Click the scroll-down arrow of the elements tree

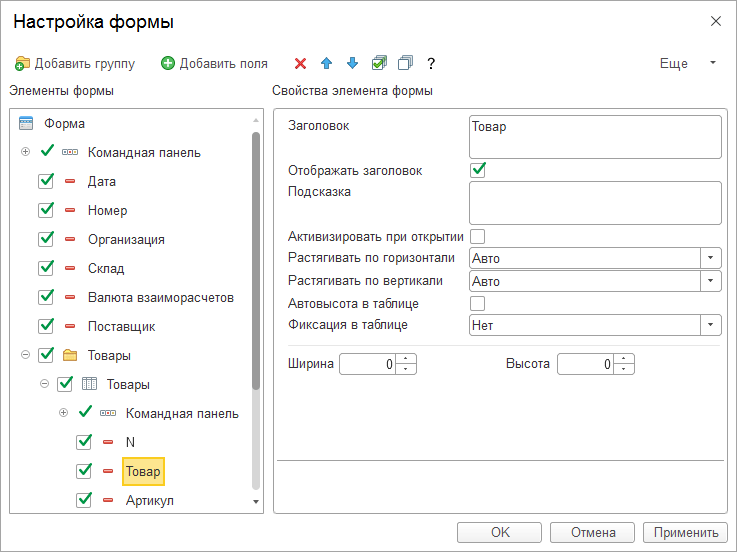coord(256,502)
